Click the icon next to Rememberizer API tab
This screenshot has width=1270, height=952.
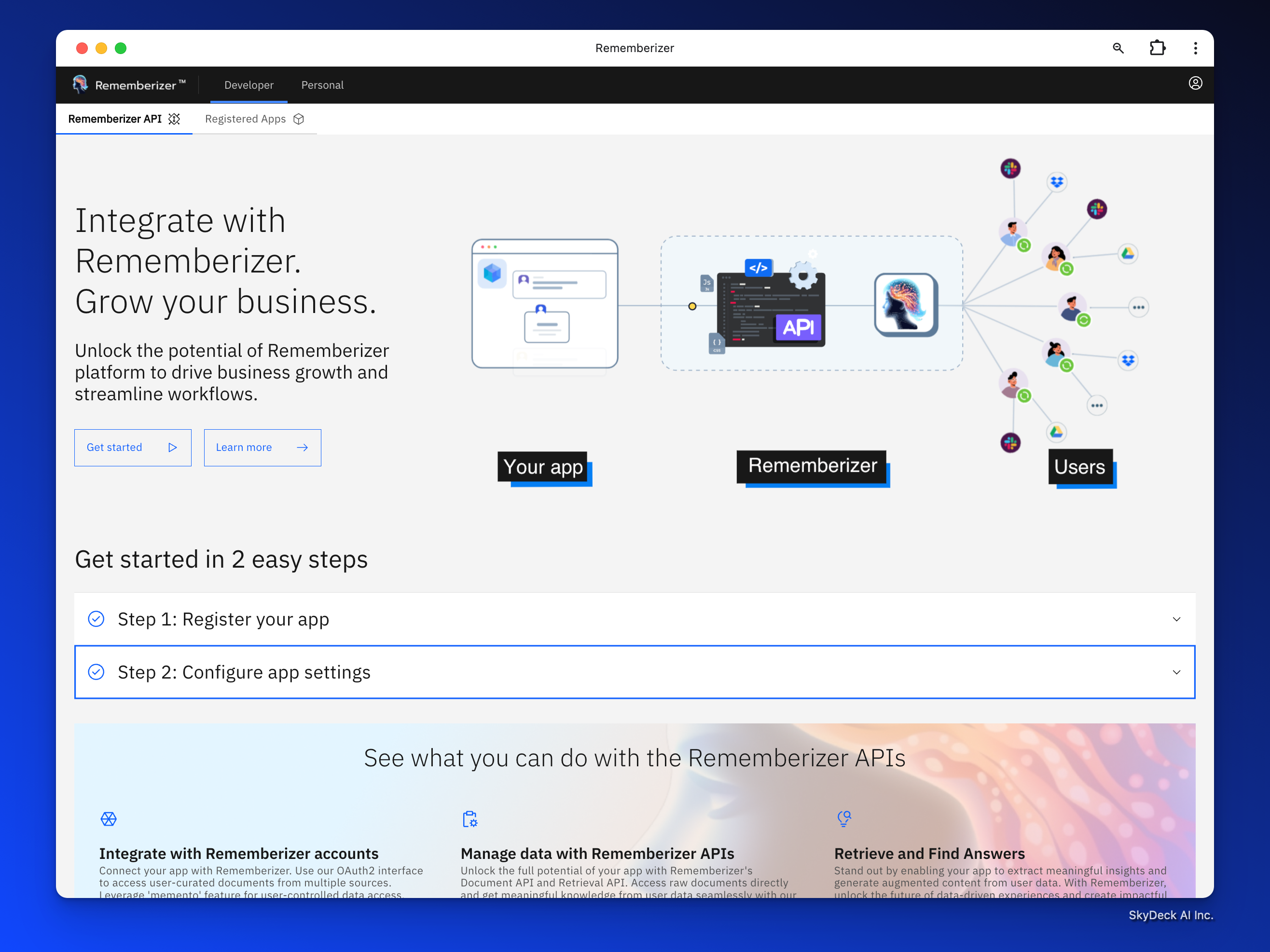tap(174, 119)
